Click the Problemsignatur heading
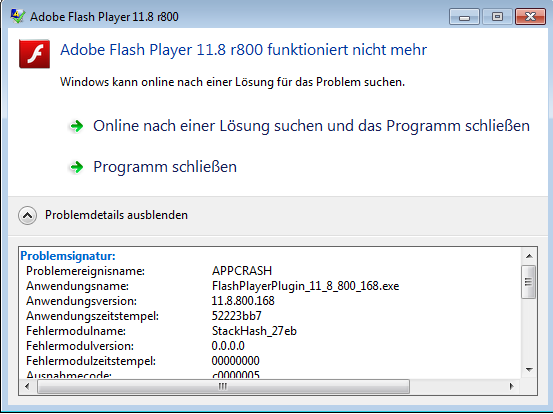Screen dimensions: 553x414 [68, 256]
